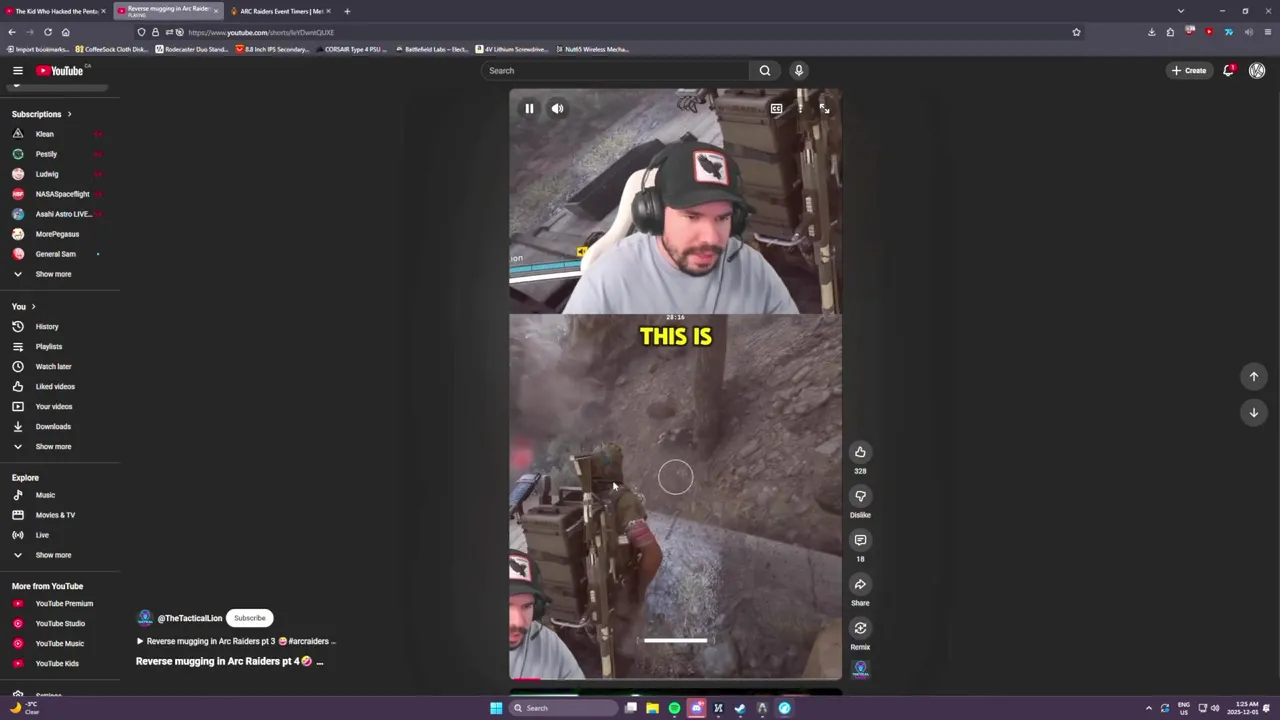Image resolution: width=1280 pixels, height=720 pixels.
Task: Open General Sam channel
Action: pyautogui.click(x=56, y=254)
